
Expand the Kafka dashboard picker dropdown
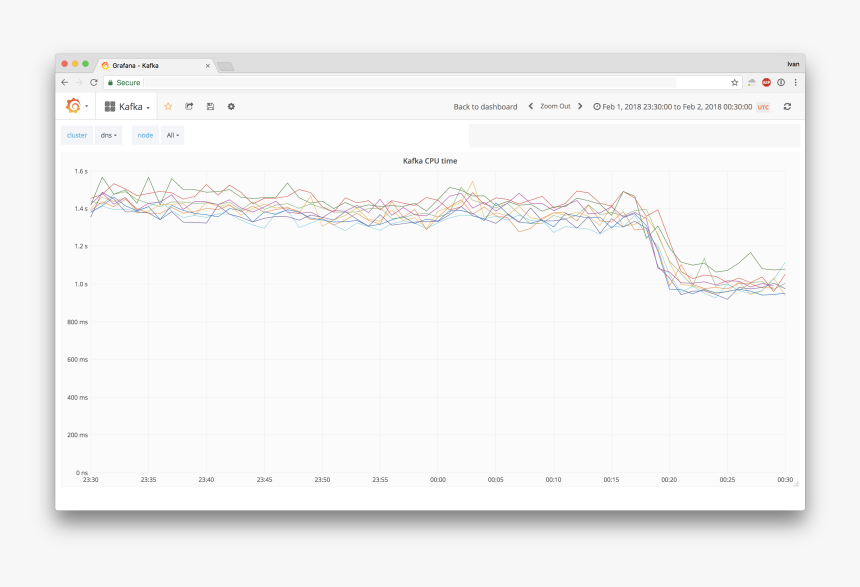(128, 106)
